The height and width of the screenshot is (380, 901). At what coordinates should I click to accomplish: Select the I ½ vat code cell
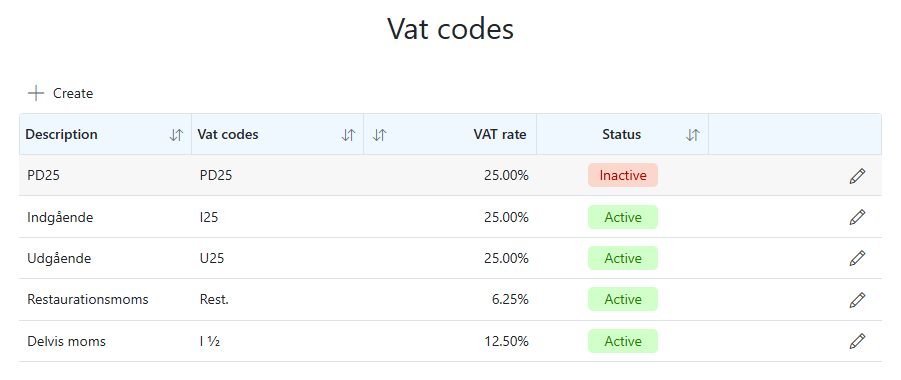pyautogui.click(x=210, y=341)
